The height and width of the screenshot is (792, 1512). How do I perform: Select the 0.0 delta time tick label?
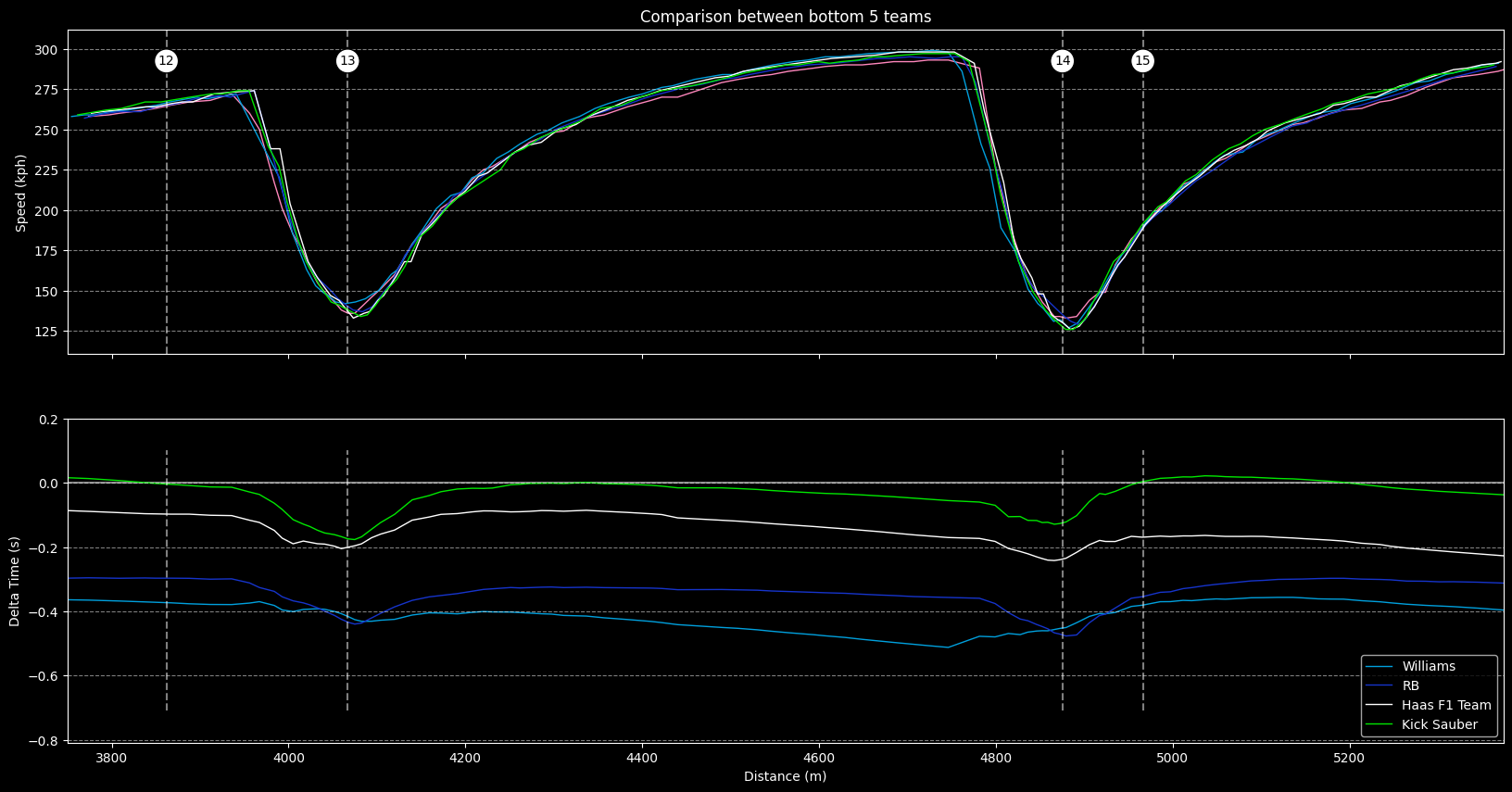(48, 484)
